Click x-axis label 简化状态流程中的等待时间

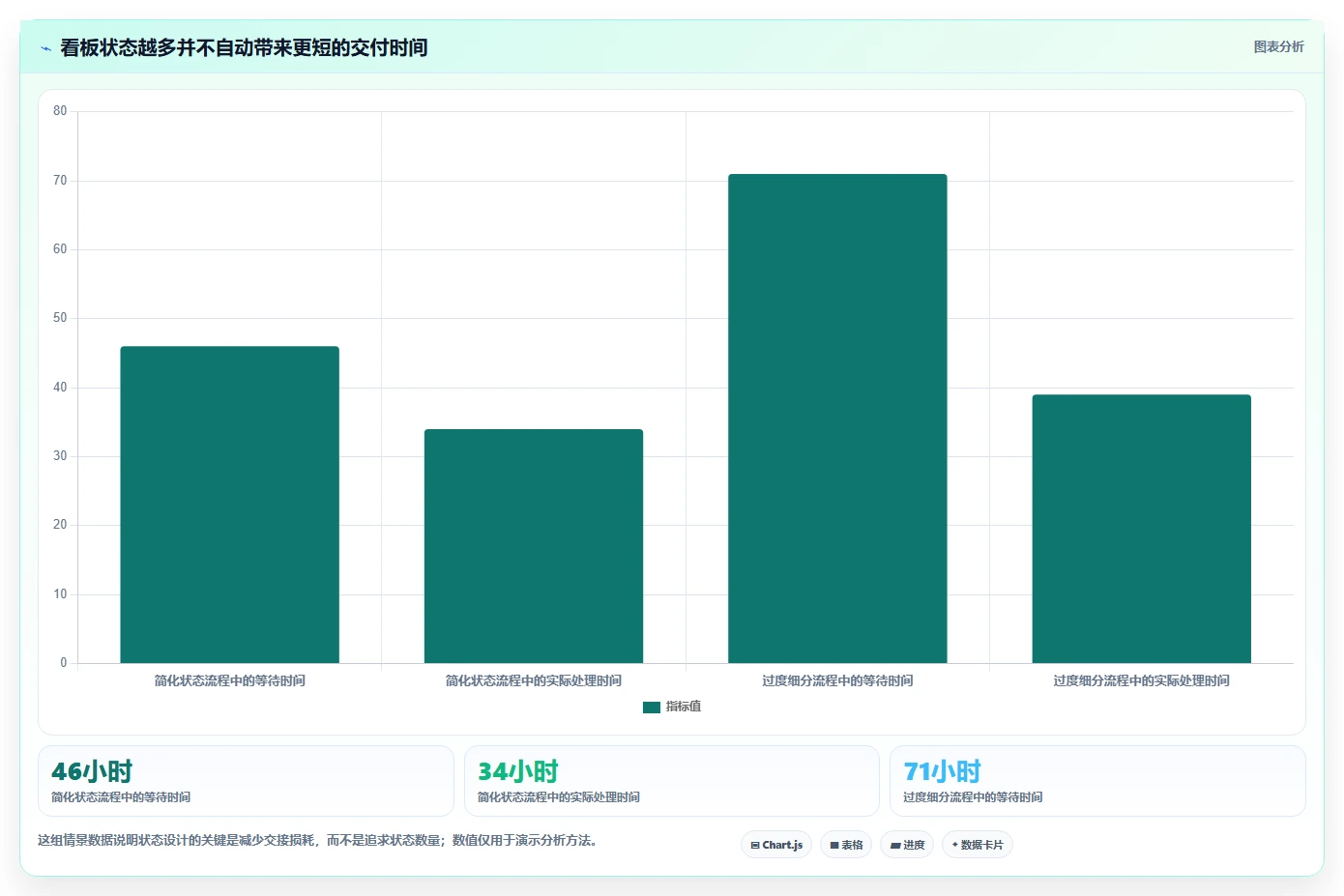point(230,681)
